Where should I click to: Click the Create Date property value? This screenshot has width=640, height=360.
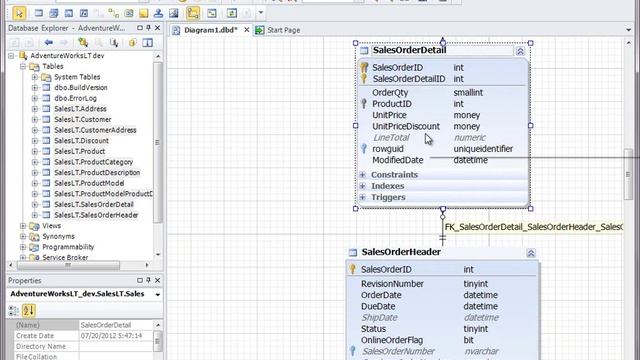click(116, 336)
